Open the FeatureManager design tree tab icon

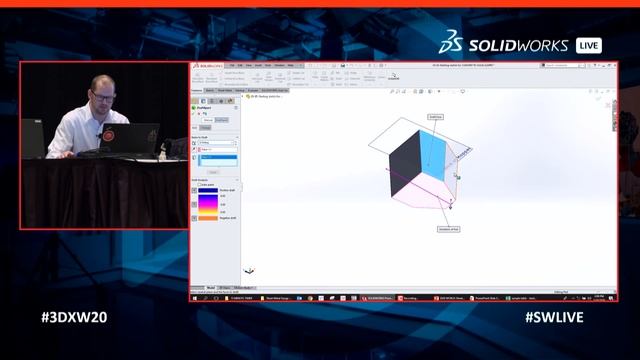(195, 101)
